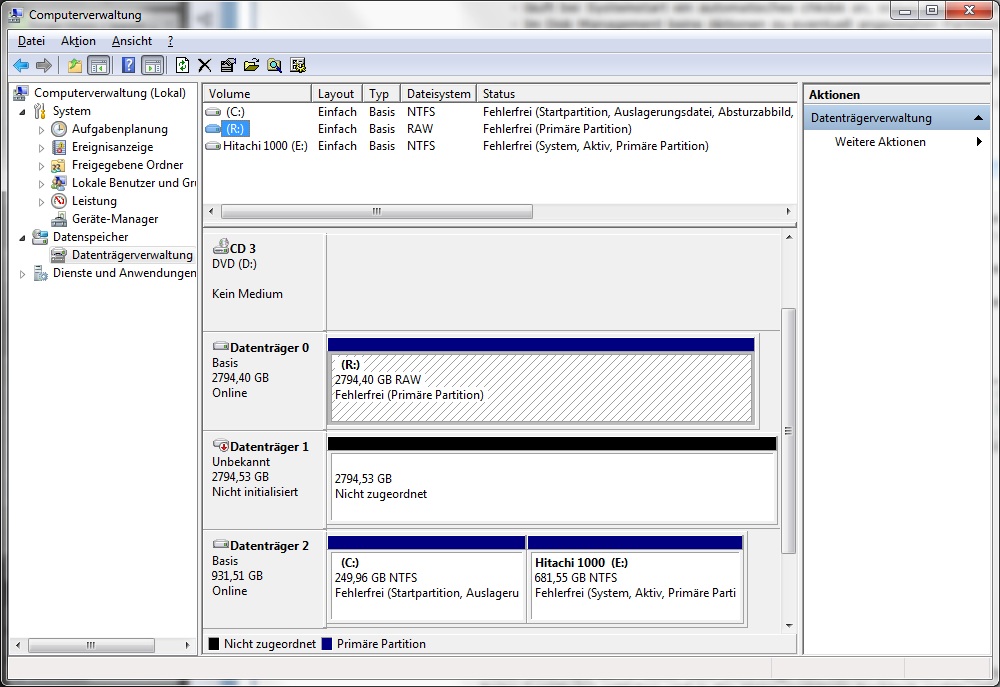
Task: Click the Computerverwaltung (Lokal) root icon
Action: 21,93
